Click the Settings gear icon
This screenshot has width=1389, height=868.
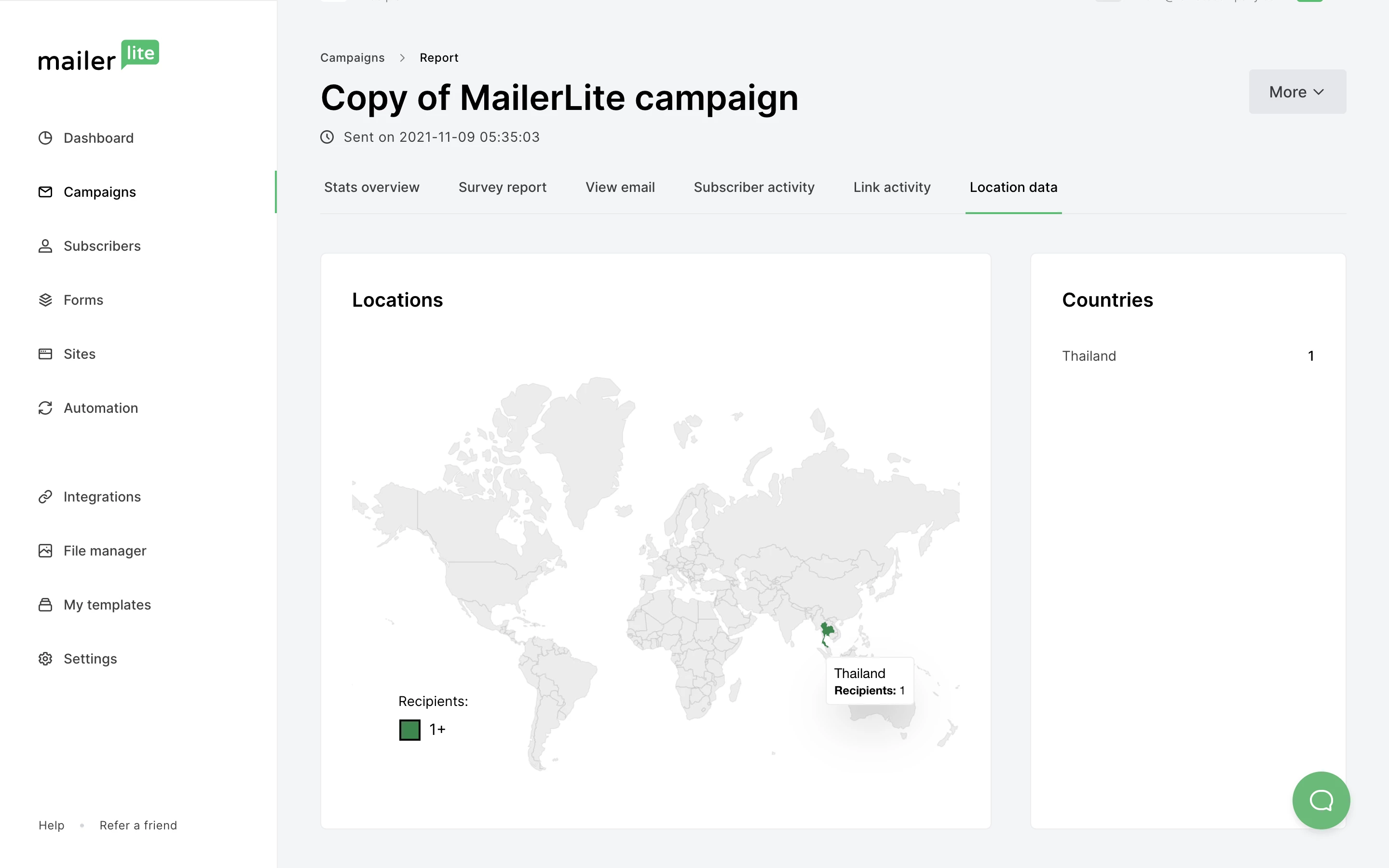click(x=45, y=658)
